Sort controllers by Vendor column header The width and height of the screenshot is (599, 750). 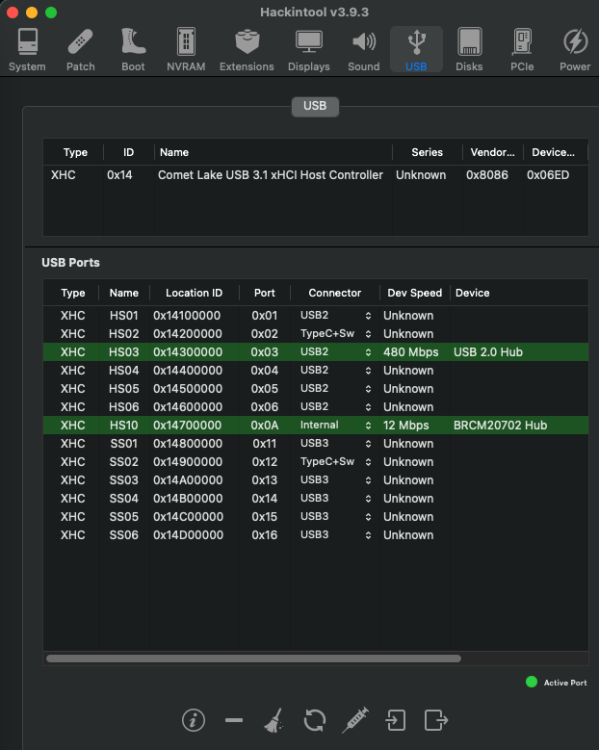492,152
